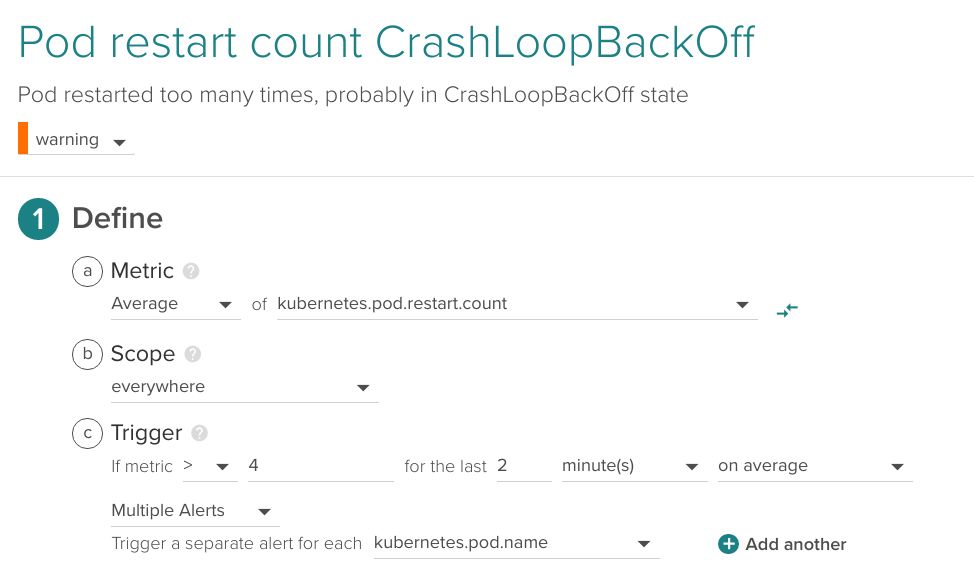Click the plus icon beside Add another

click(728, 544)
